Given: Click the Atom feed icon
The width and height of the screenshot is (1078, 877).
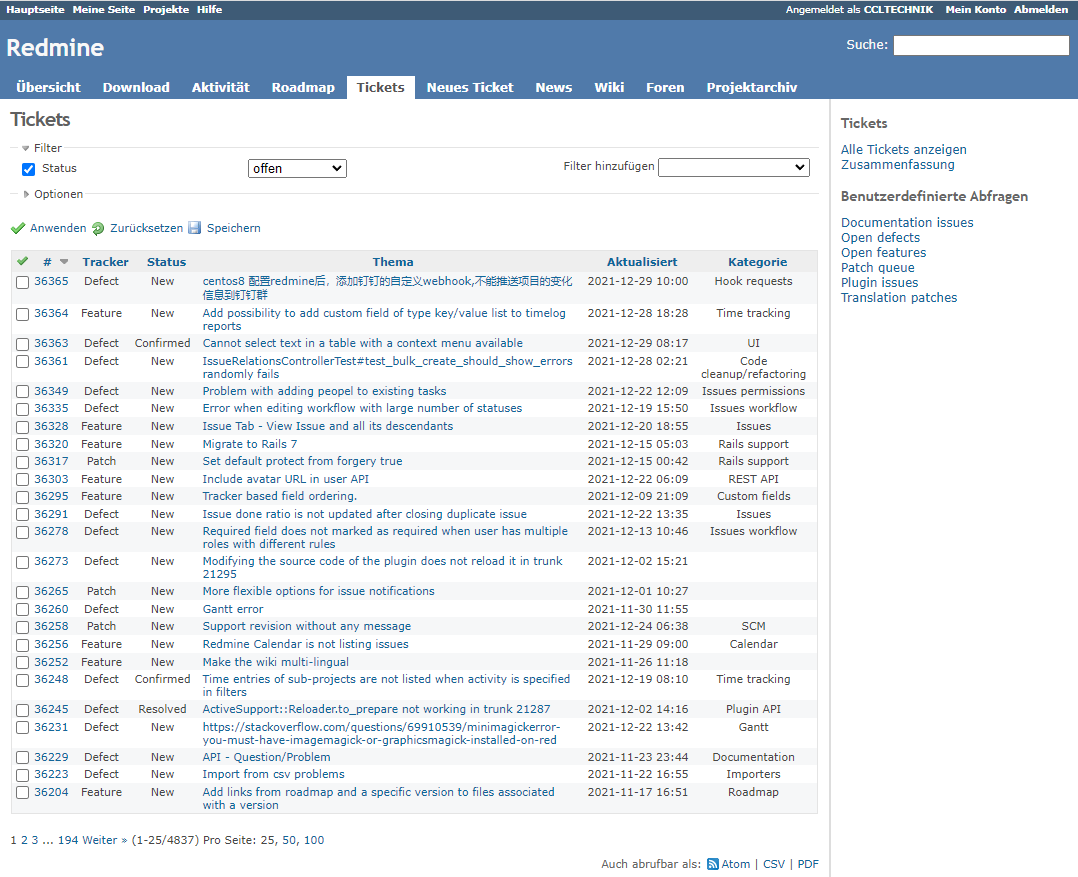Looking at the screenshot, I should pos(713,864).
